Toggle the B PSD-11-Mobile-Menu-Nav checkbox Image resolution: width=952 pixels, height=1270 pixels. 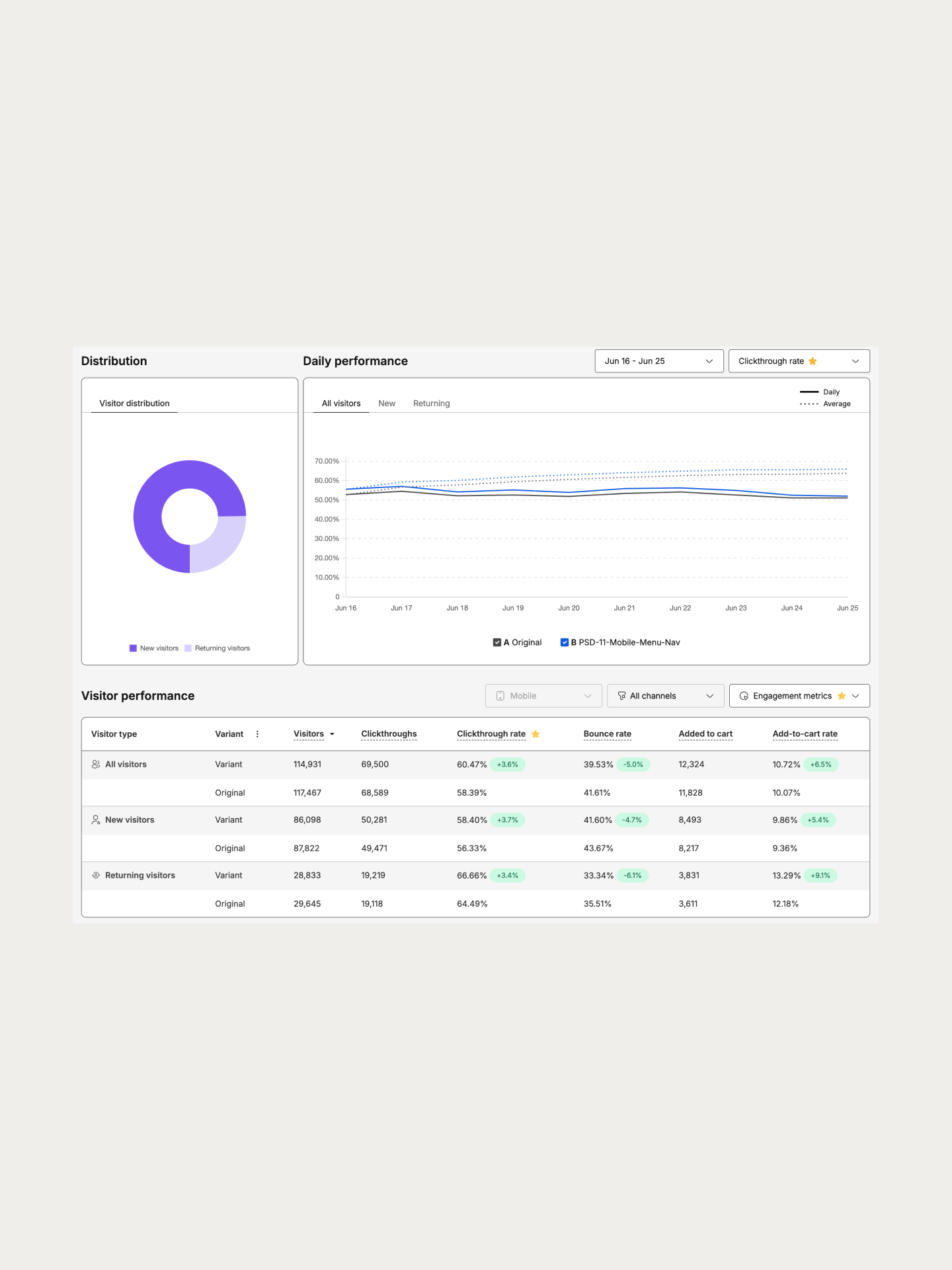pos(565,642)
